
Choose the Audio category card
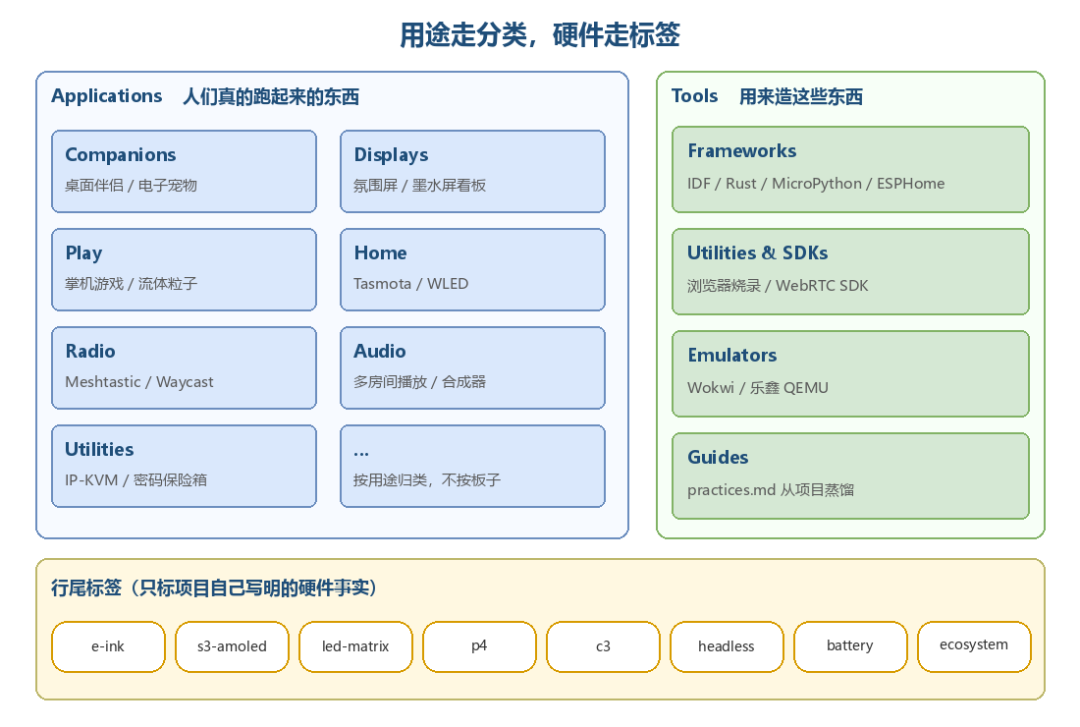click(x=472, y=367)
